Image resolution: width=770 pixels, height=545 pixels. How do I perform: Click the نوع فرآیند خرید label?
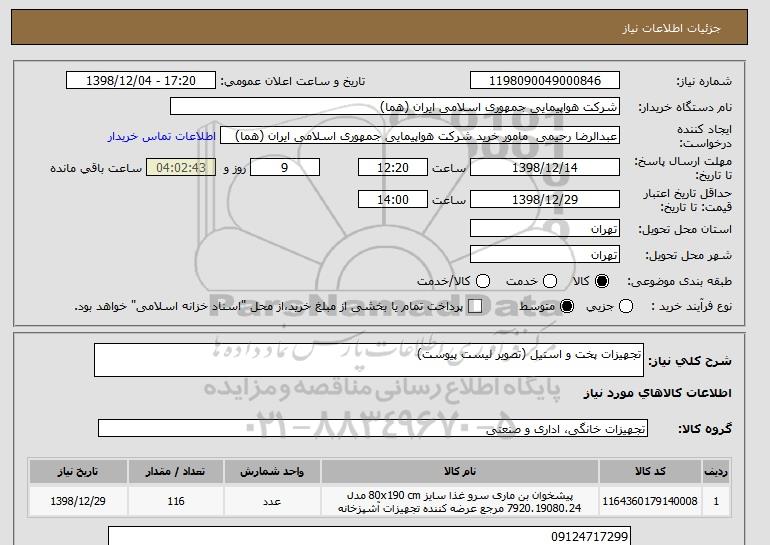(691, 306)
